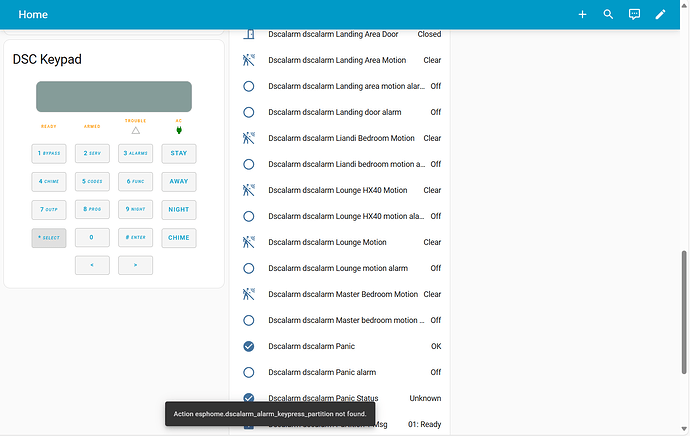Click motion icon for Lounge HX40 Motion
Image resolution: width=690 pixels, height=436 pixels.
(x=249, y=190)
